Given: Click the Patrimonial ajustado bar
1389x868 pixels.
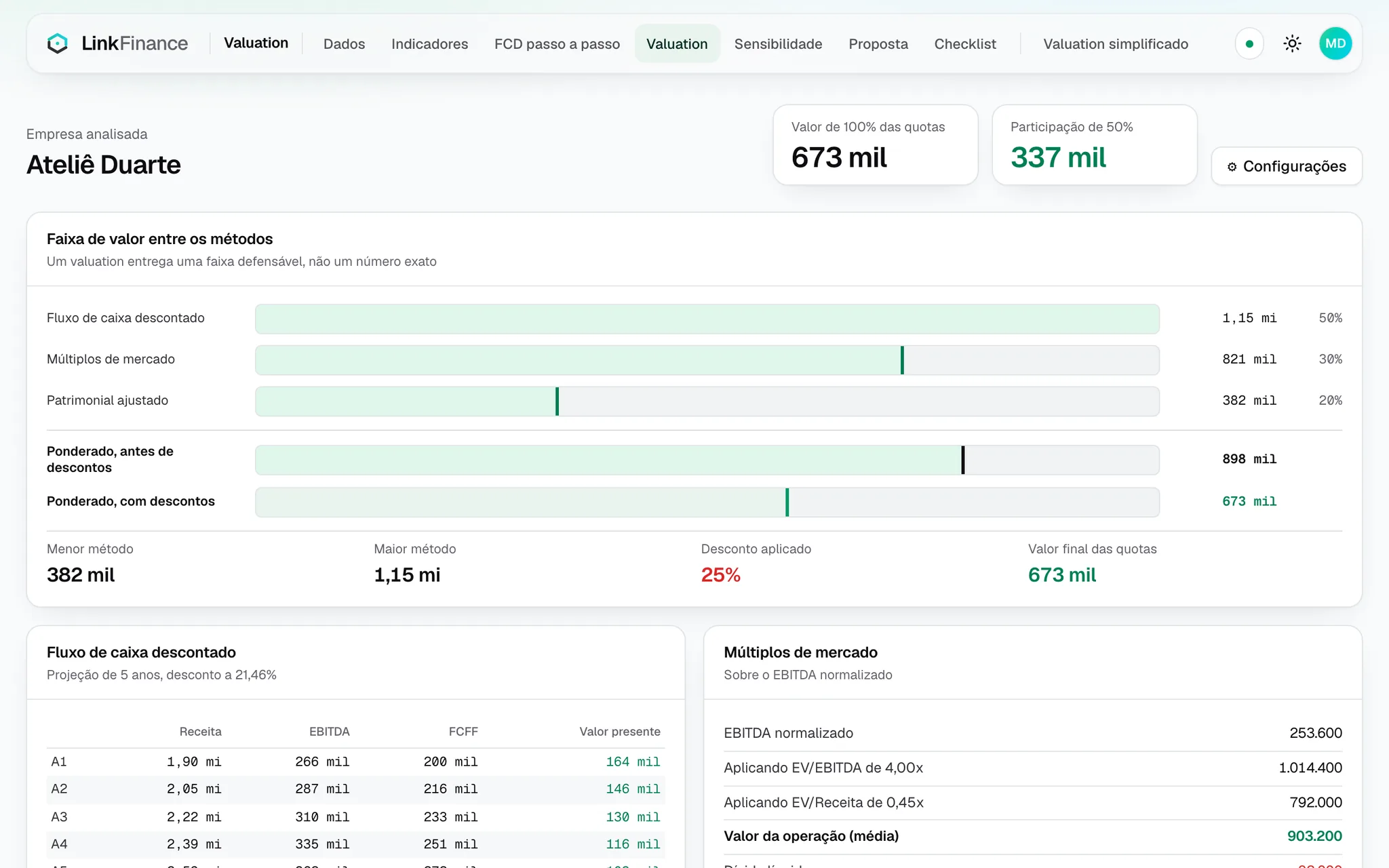Looking at the screenshot, I should (x=707, y=401).
